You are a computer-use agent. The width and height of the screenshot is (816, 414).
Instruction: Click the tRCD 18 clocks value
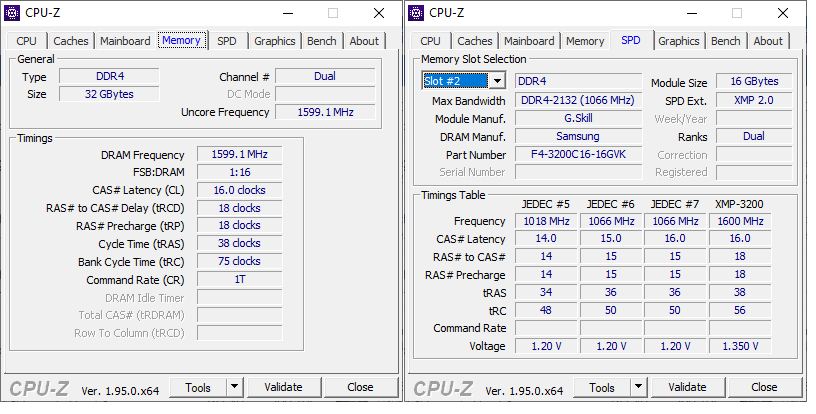[x=239, y=208]
